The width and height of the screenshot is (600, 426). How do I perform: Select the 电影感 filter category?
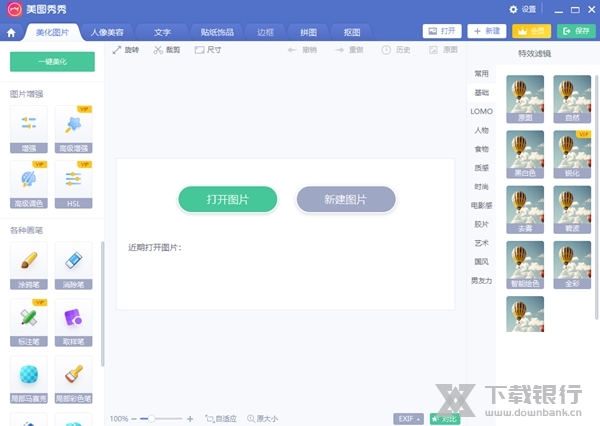481,206
